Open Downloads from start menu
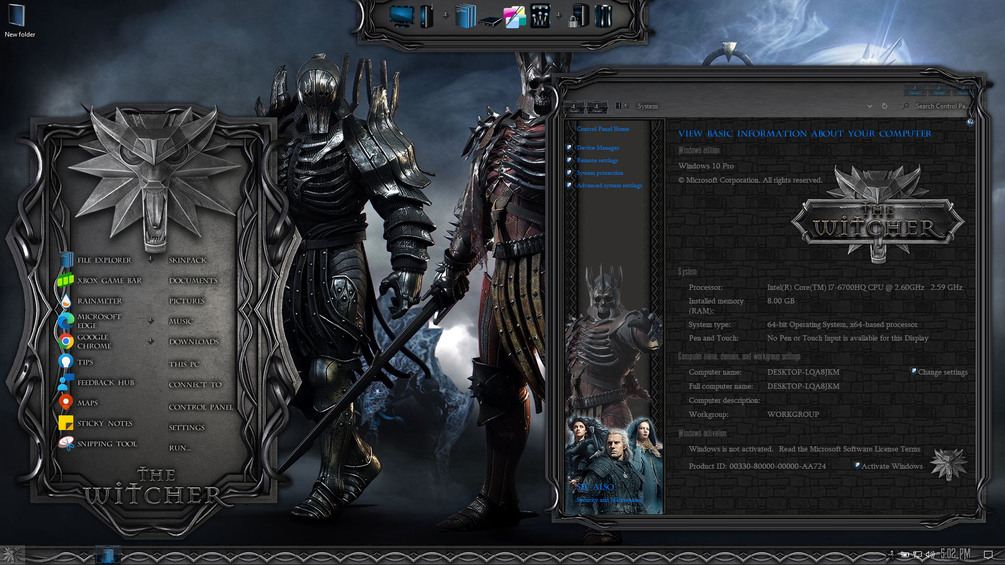 (194, 341)
